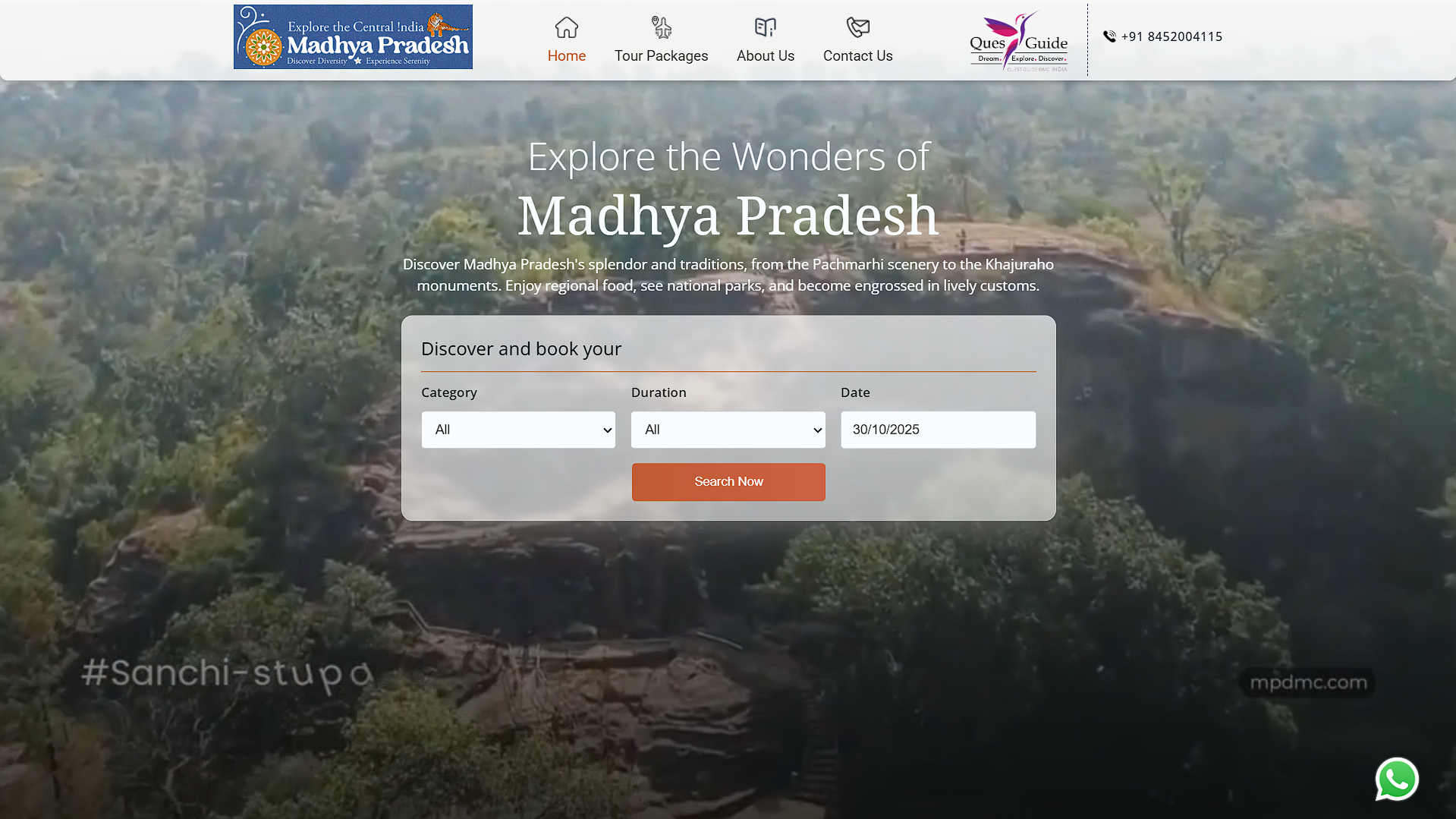1456x819 pixels.
Task: Click the phone handset icon
Action: click(1109, 36)
